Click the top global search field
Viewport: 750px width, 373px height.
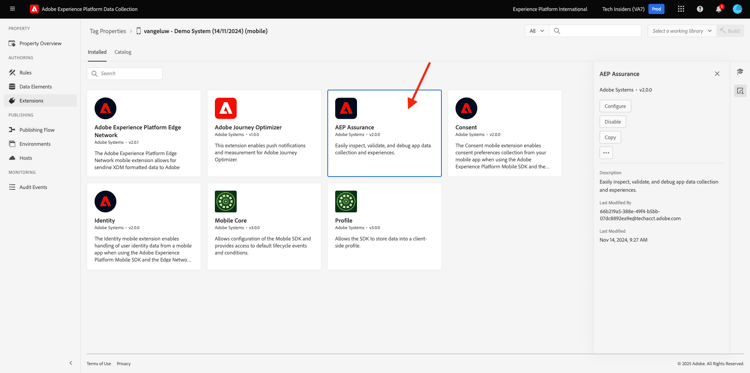click(595, 31)
